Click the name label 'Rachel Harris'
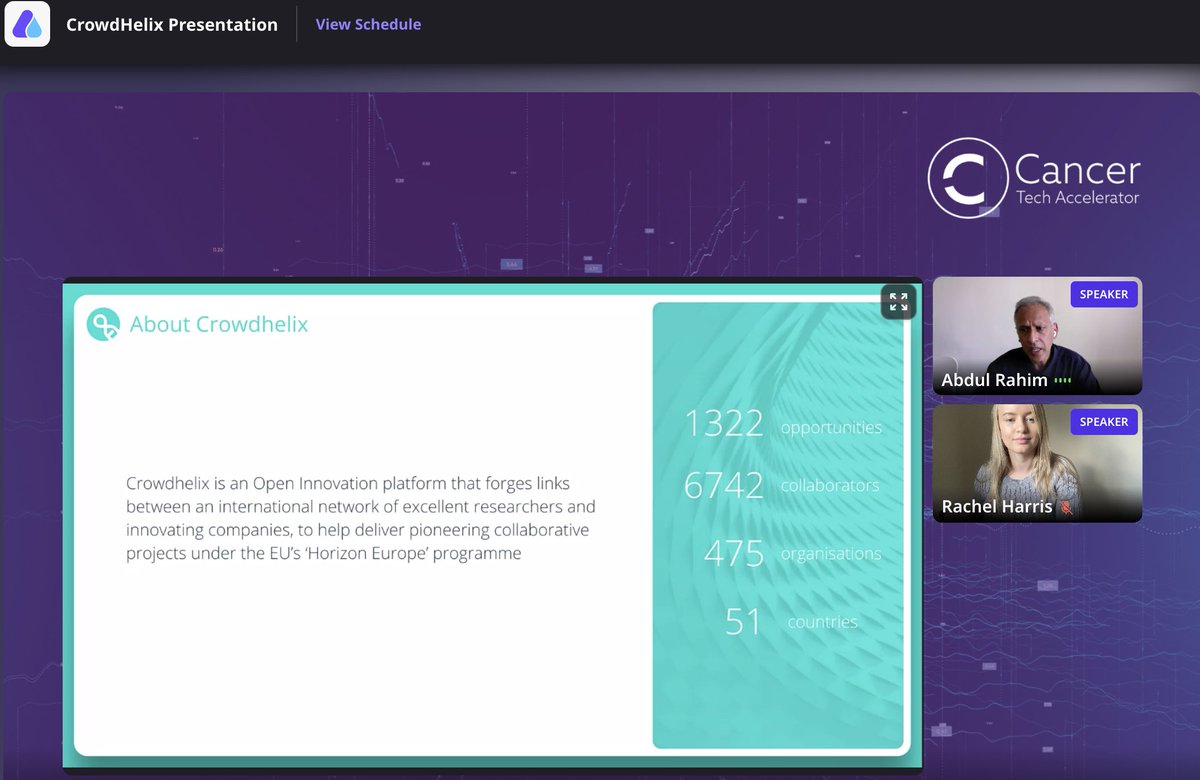Viewport: 1200px width, 780px height. [997, 507]
